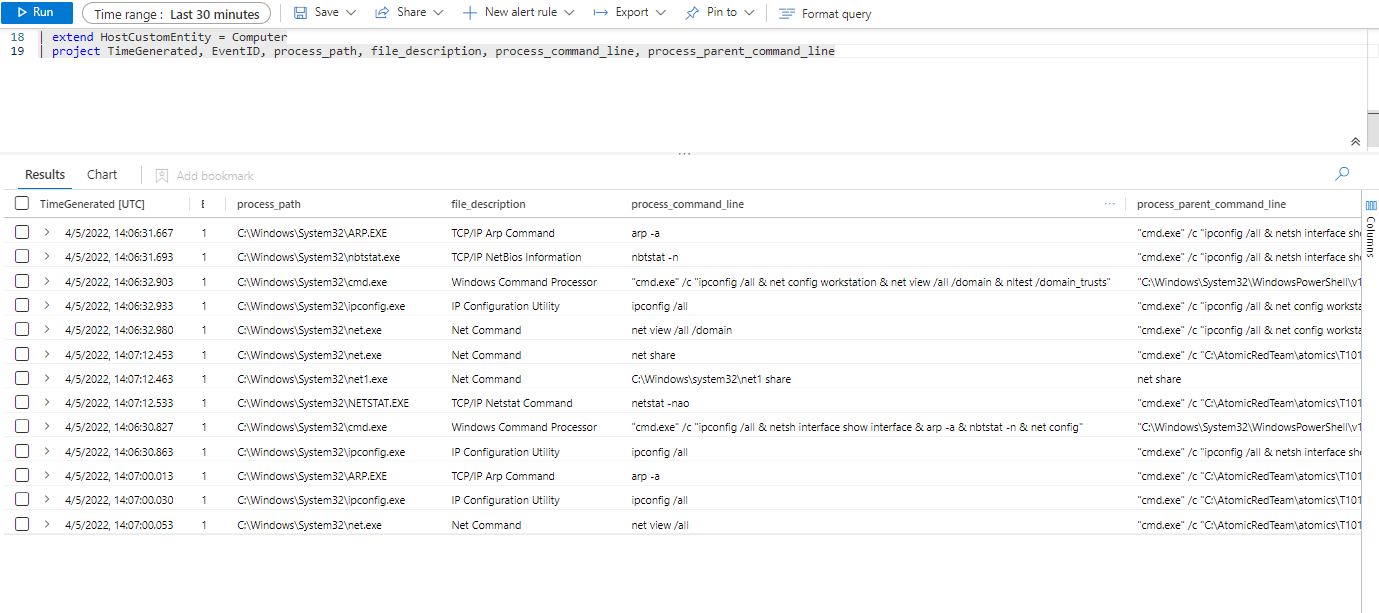Switch to the Chart tab
This screenshot has width=1379, height=613.
coord(102,175)
